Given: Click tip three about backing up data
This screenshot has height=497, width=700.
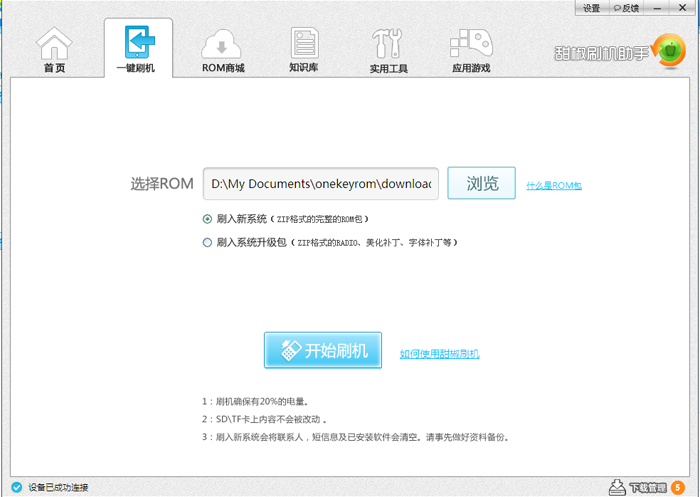Looking at the screenshot, I should (x=355, y=437).
